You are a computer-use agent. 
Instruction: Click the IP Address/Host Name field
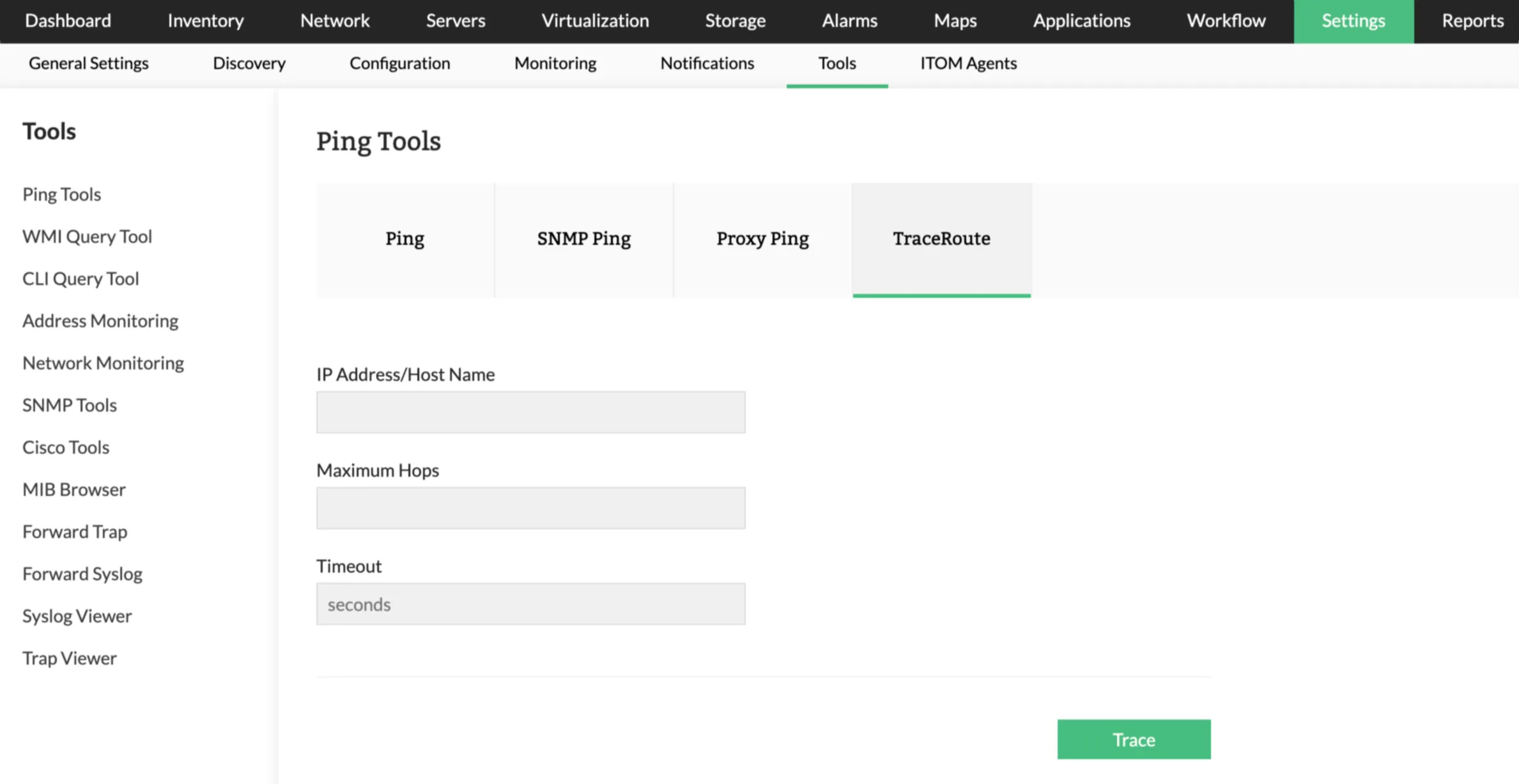(x=530, y=411)
